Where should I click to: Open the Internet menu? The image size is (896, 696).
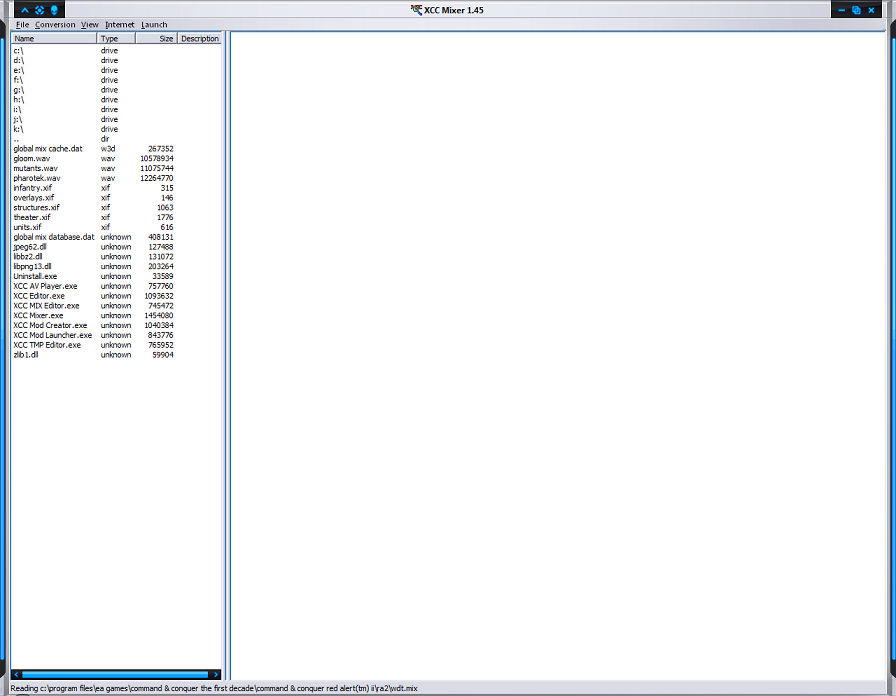point(119,24)
